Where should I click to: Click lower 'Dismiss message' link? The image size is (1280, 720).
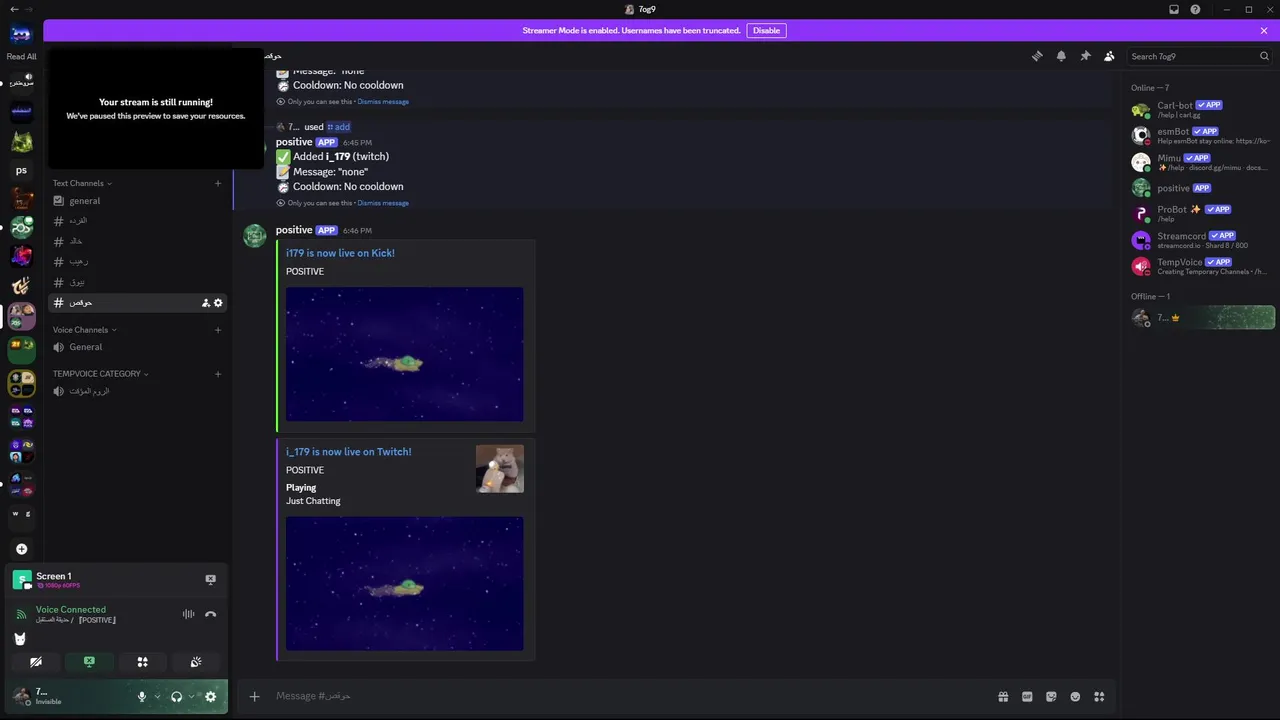pos(383,203)
